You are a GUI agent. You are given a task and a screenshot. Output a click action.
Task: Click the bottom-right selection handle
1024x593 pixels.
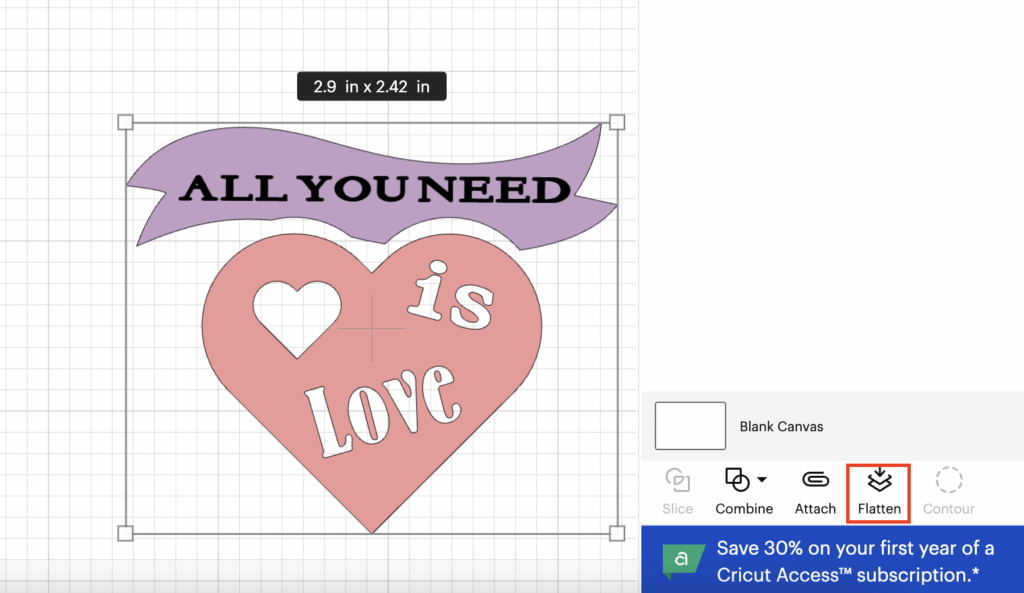(x=617, y=533)
